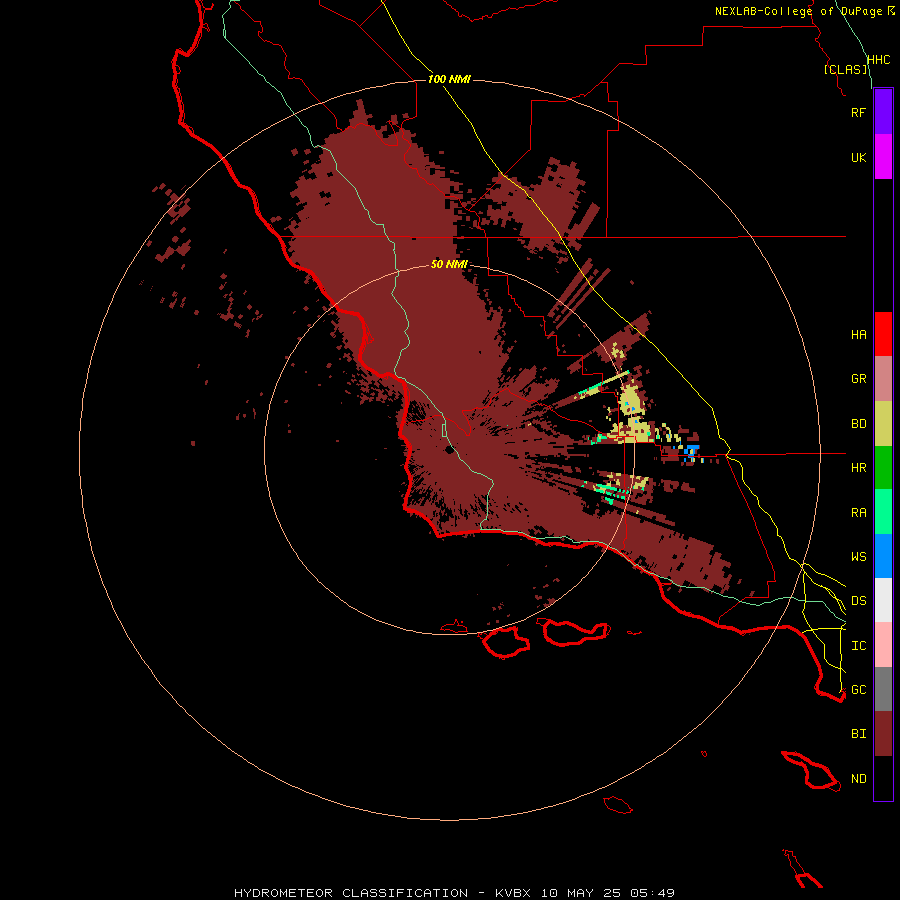Click the UK magenta legend swatch

(x=883, y=157)
